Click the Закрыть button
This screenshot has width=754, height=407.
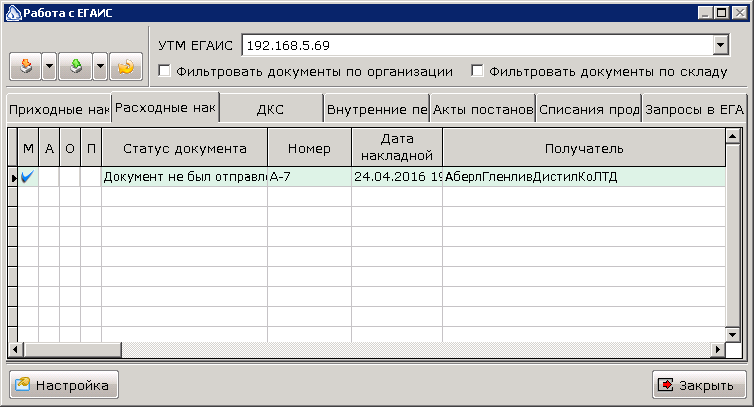(699, 385)
